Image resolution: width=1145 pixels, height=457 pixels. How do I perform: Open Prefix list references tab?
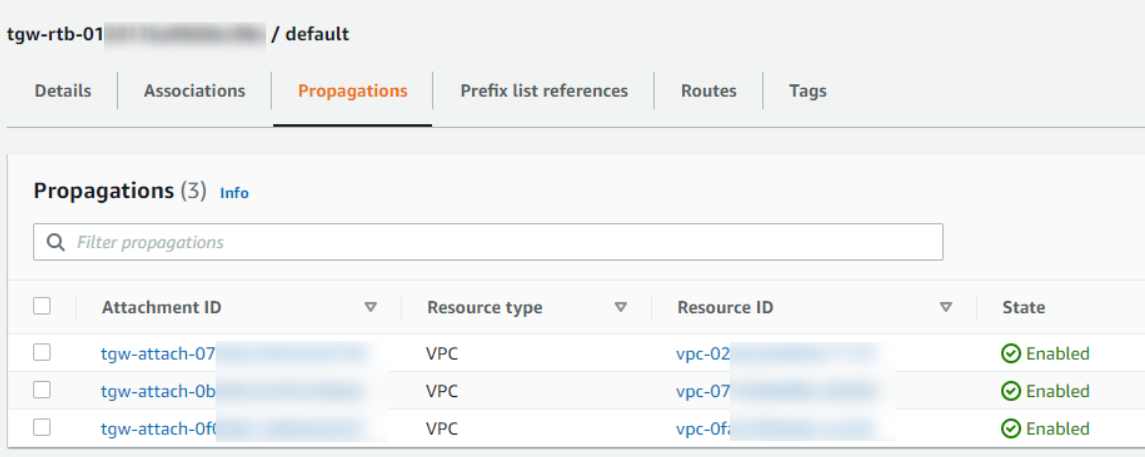pos(544,91)
